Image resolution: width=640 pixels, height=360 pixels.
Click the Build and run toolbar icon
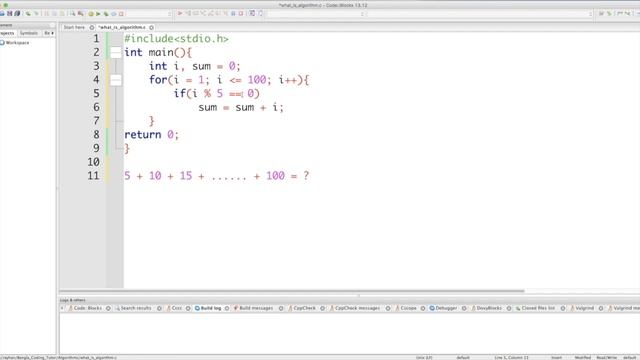[x=106, y=13]
